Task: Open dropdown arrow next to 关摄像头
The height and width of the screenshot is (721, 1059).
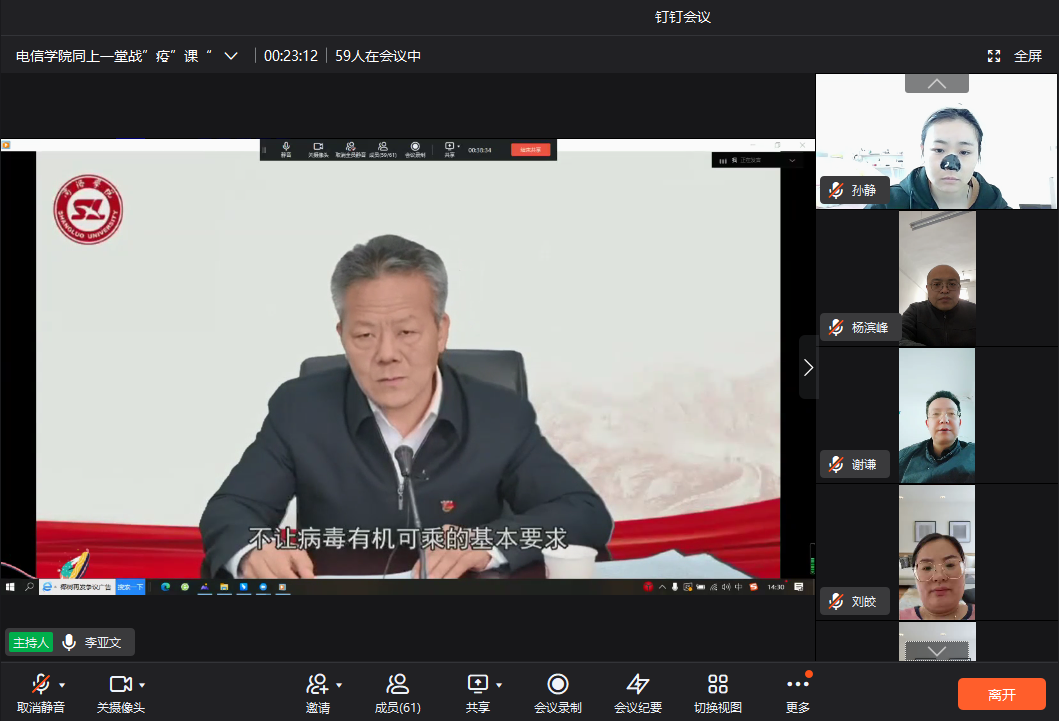Action: pyautogui.click(x=142, y=685)
